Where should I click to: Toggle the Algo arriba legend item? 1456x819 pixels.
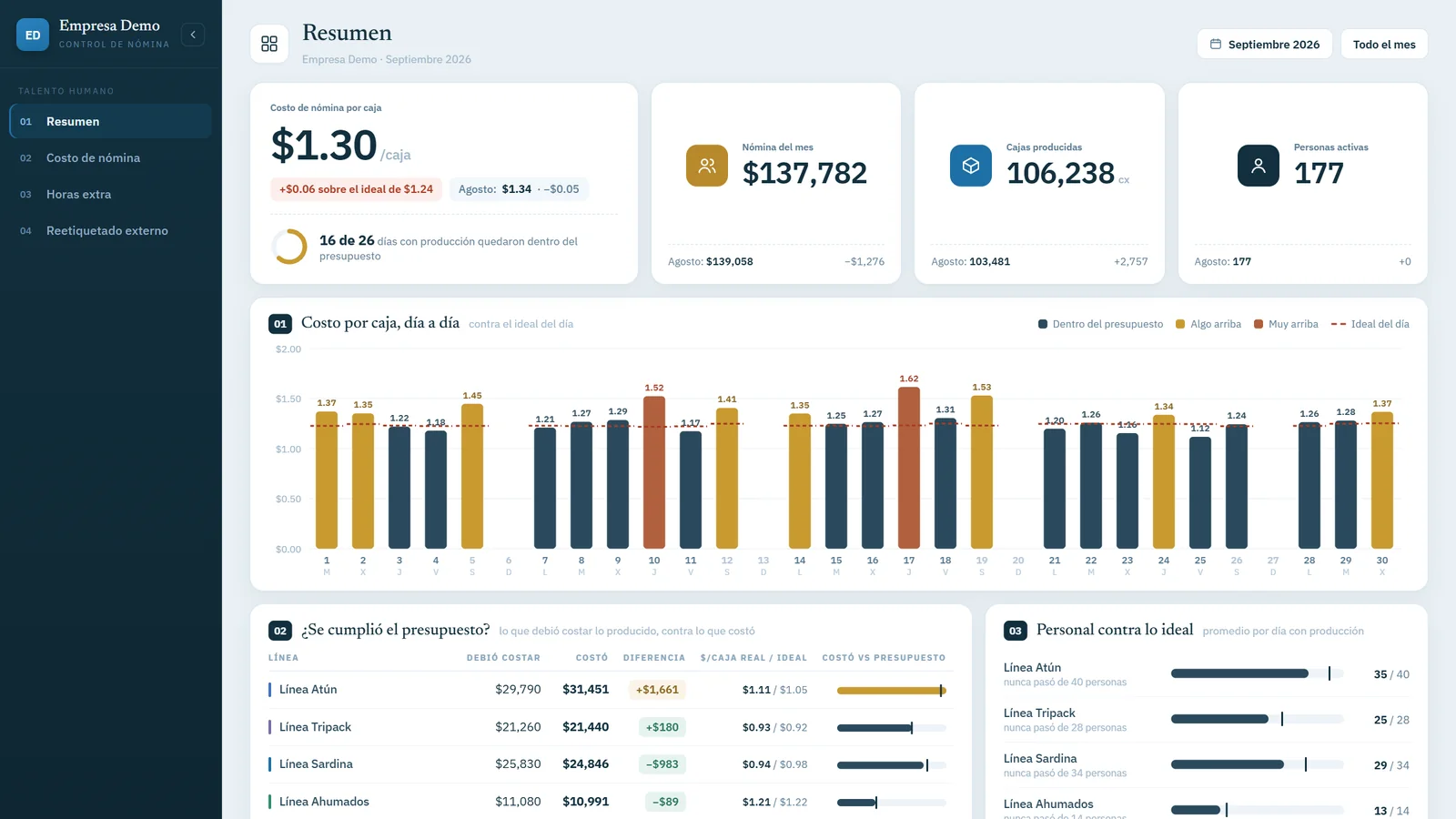pos(1208,324)
